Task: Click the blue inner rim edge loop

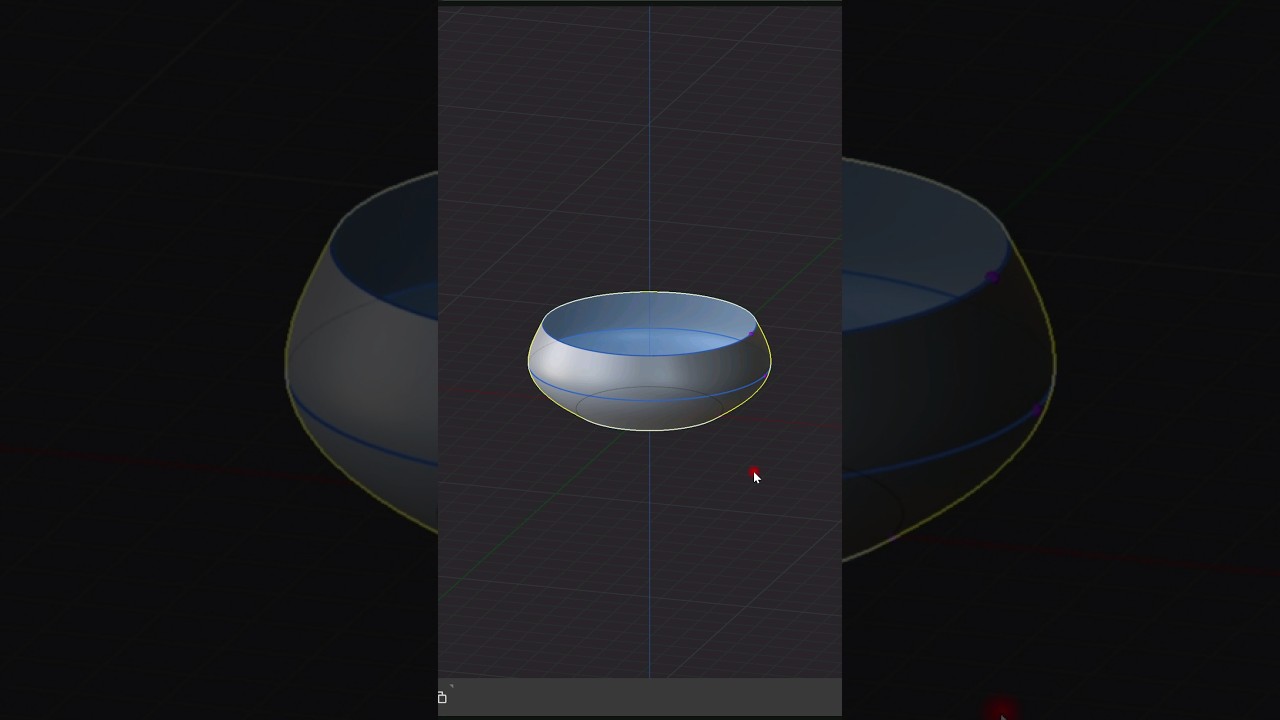Action: click(x=650, y=354)
